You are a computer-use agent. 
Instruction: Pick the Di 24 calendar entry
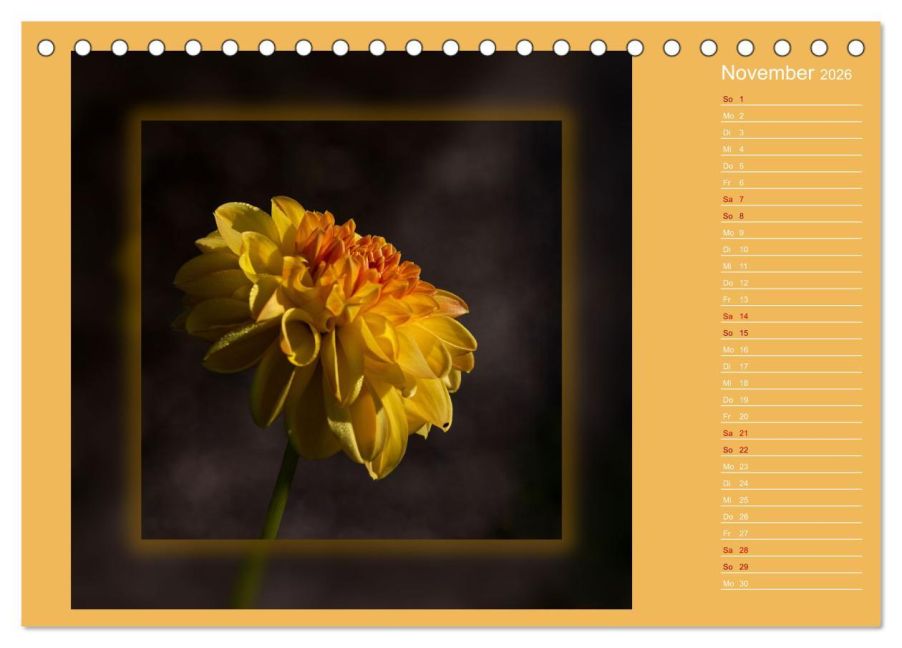pos(790,483)
